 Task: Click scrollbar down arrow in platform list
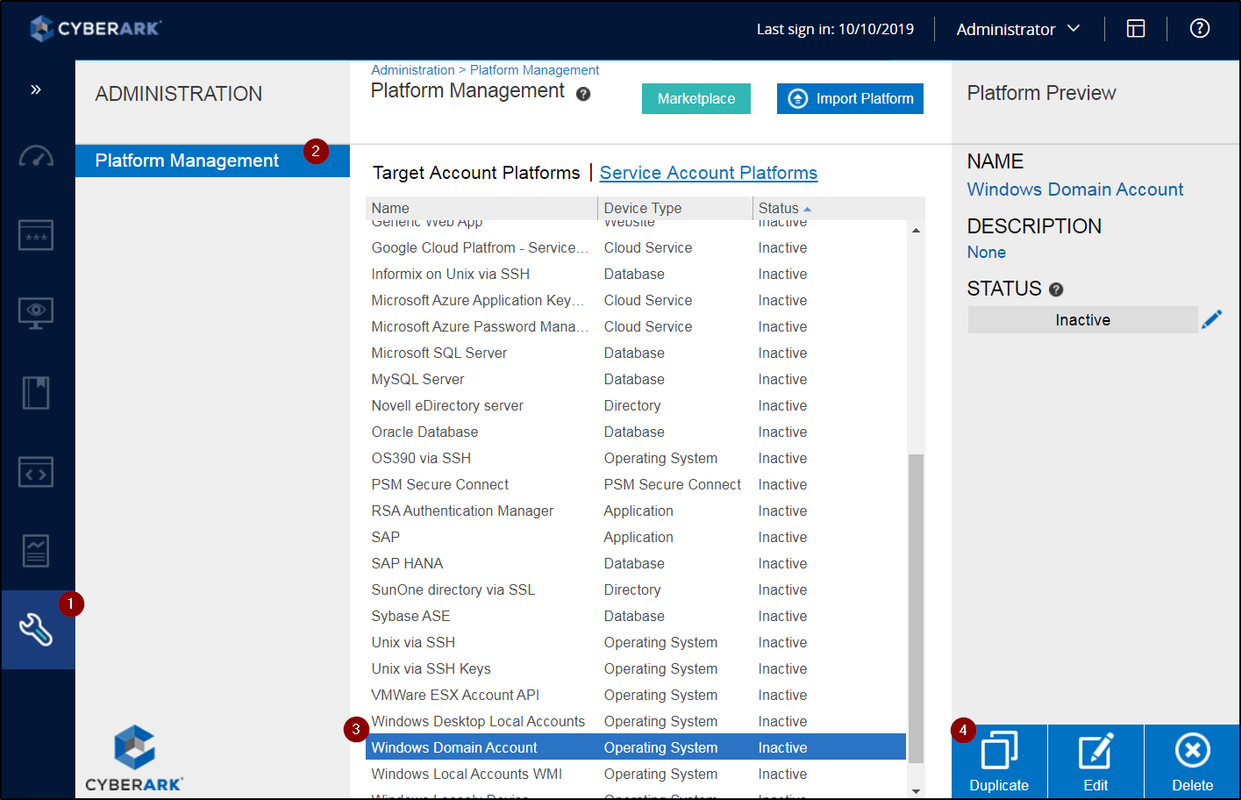click(x=916, y=790)
